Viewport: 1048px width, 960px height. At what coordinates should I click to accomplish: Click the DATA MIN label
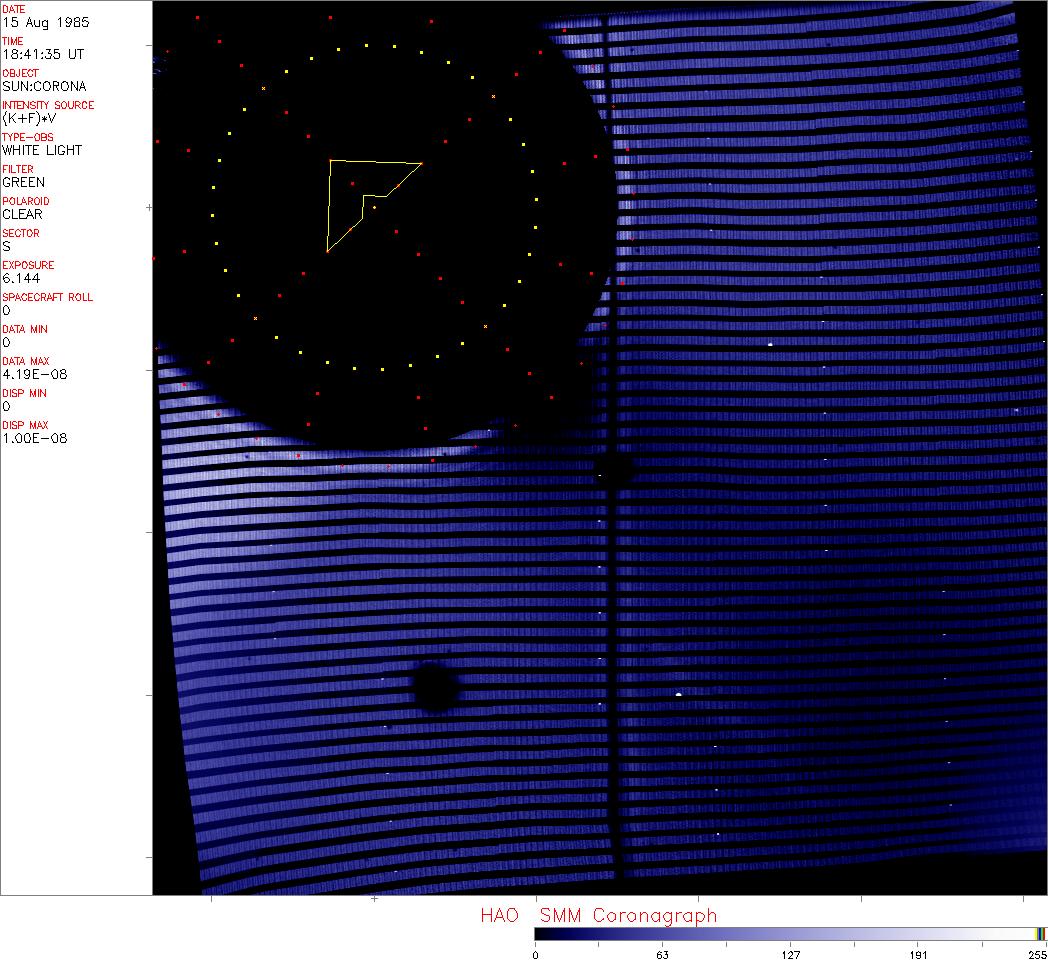click(x=25, y=329)
